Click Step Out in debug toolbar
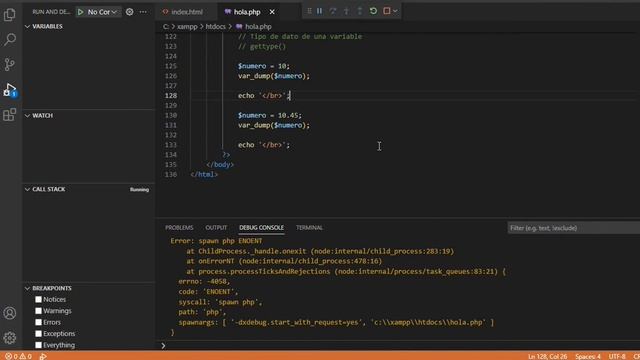Screen dimensions: 640x360 pos(360,11)
